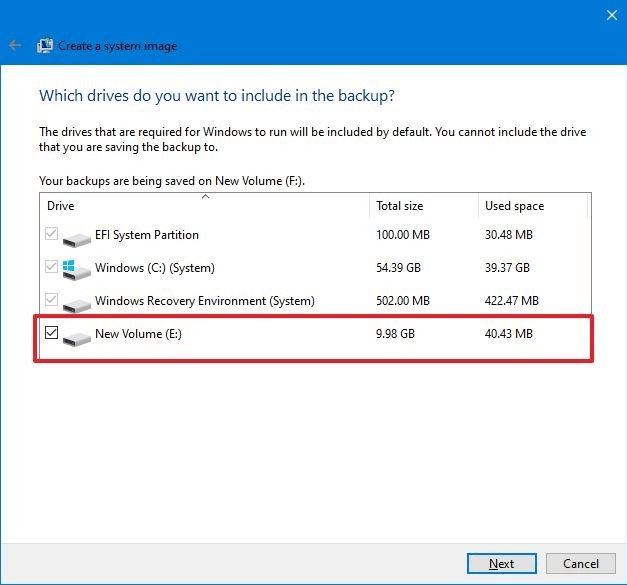Click the New Volume (E:) drive icon
The height and width of the screenshot is (585, 627).
click(76, 337)
